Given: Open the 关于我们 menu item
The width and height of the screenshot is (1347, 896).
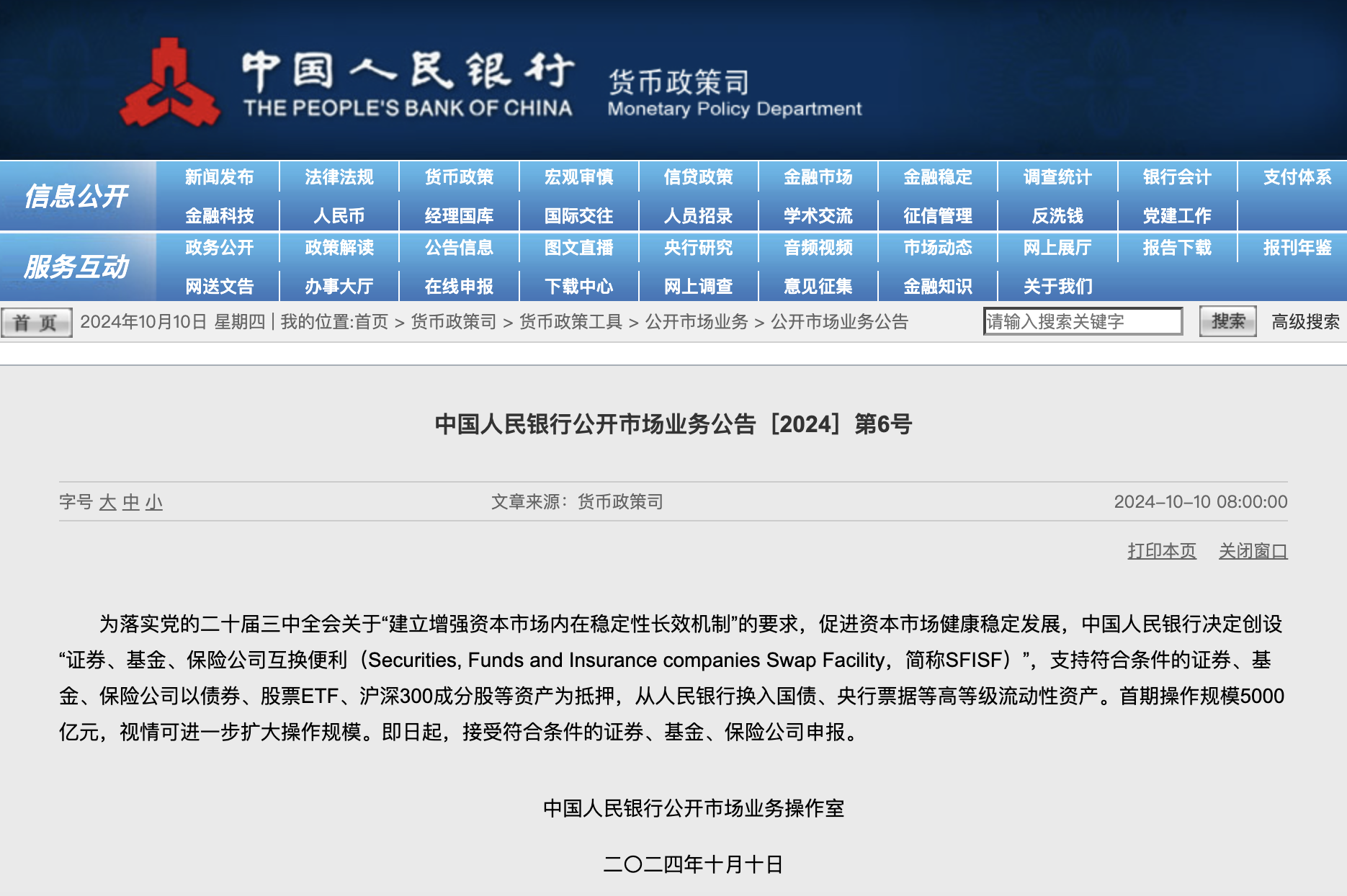Looking at the screenshot, I should point(1057,286).
